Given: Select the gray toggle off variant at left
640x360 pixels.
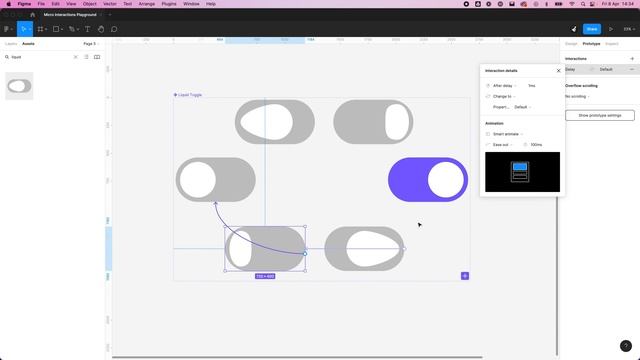Looking at the screenshot, I should 216,180.
